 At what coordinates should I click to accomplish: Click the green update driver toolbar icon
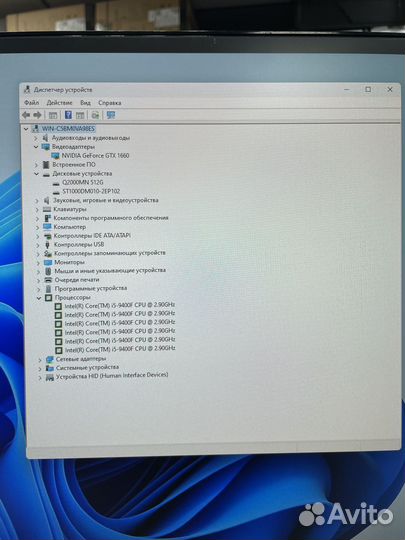click(95, 115)
